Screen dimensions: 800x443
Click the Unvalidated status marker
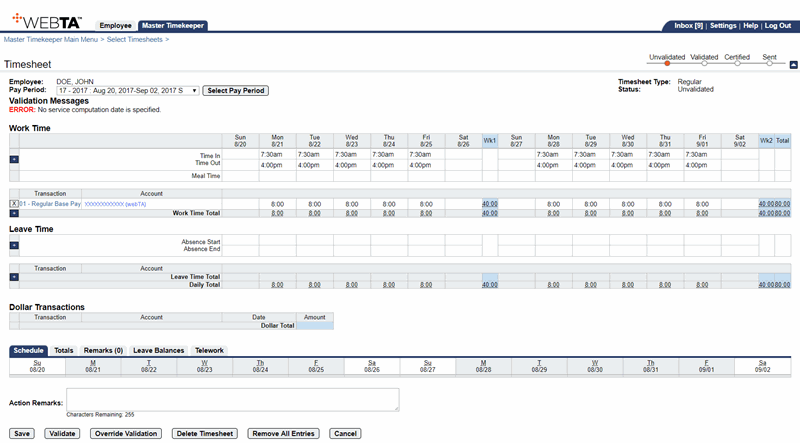click(x=667, y=63)
